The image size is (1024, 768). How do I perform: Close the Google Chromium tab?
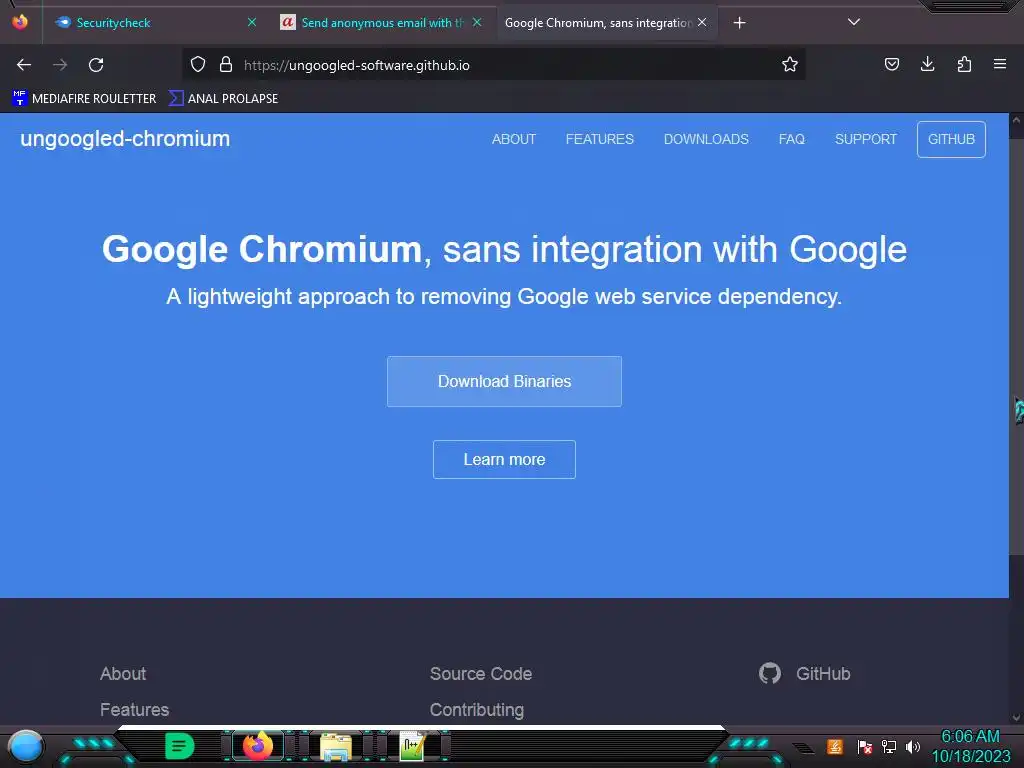click(x=702, y=22)
